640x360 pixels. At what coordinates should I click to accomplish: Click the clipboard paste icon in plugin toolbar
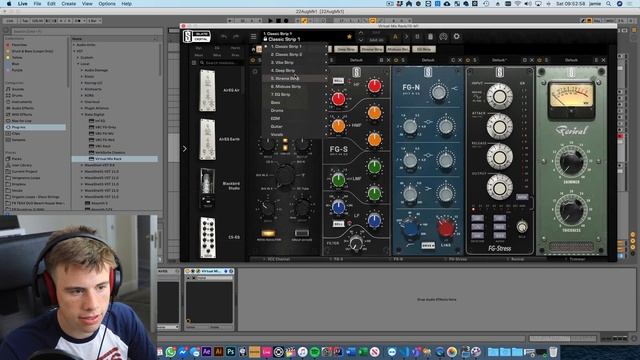tap(430, 37)
